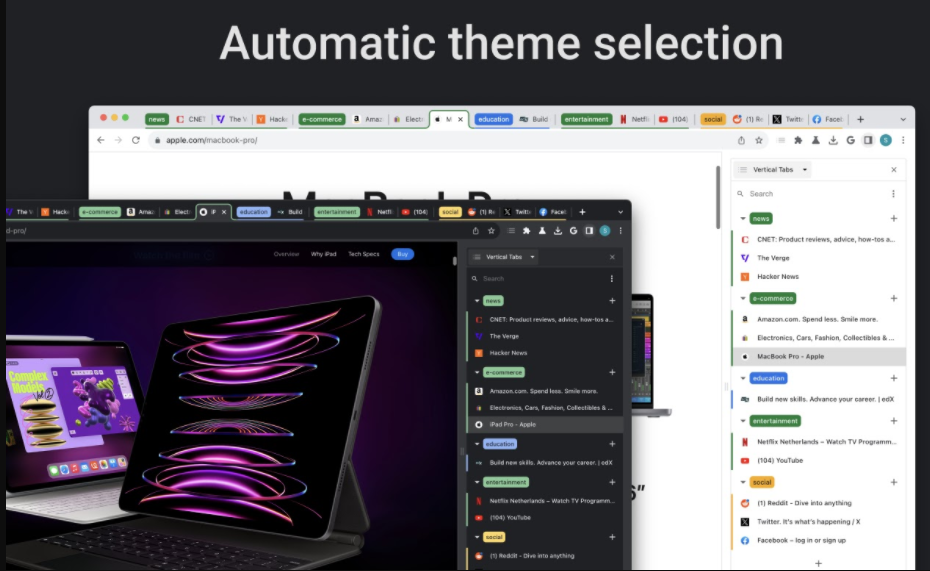Bookmark the page with the star in the light window
The width and height of the screenshot is (930, 571).
[x=759, y=141]
